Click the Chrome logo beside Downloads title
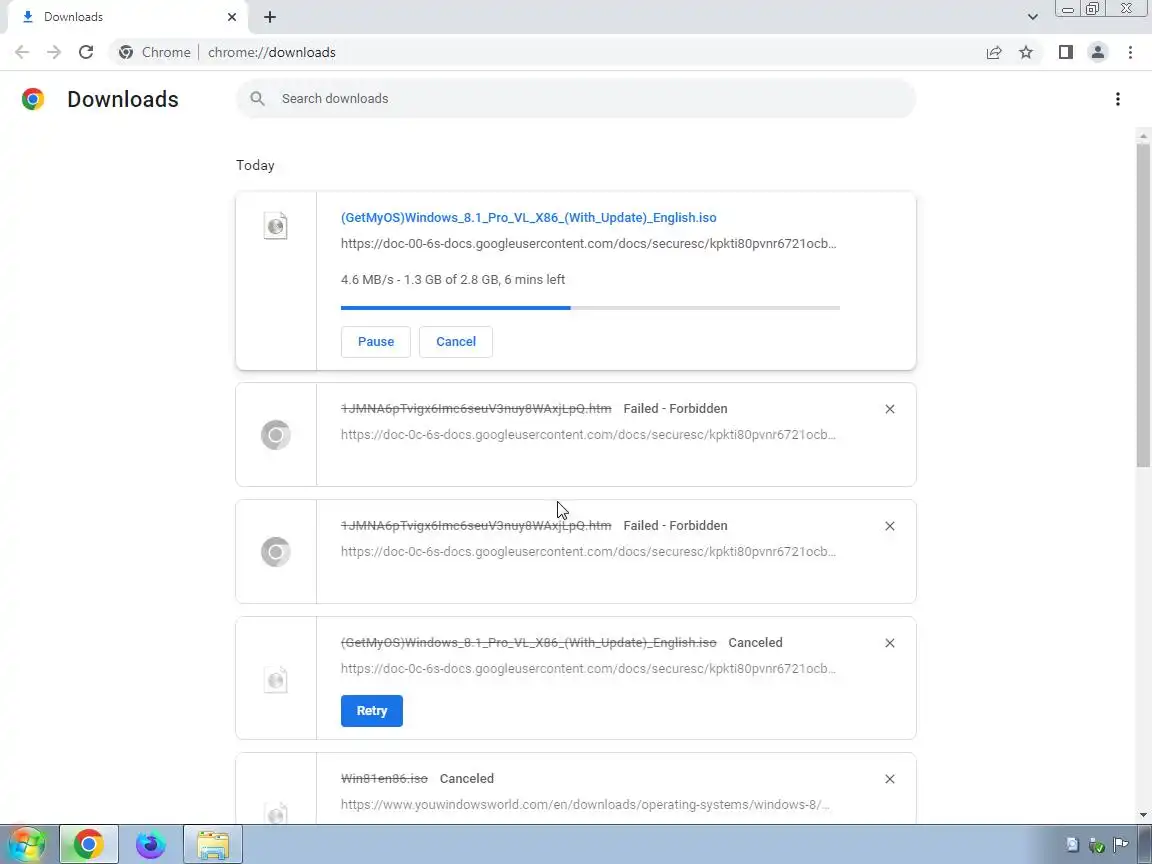Image resolution: width=1152 pixels, height=864 pixels. pyautogui.click(x=33, y=99)
